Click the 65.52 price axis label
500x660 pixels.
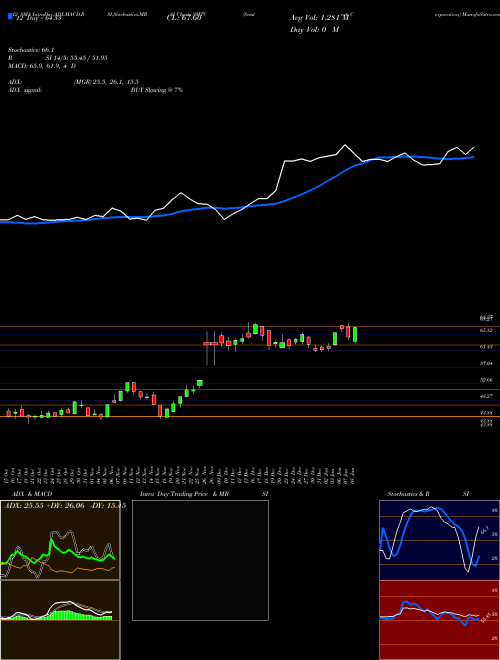[487, 330]
